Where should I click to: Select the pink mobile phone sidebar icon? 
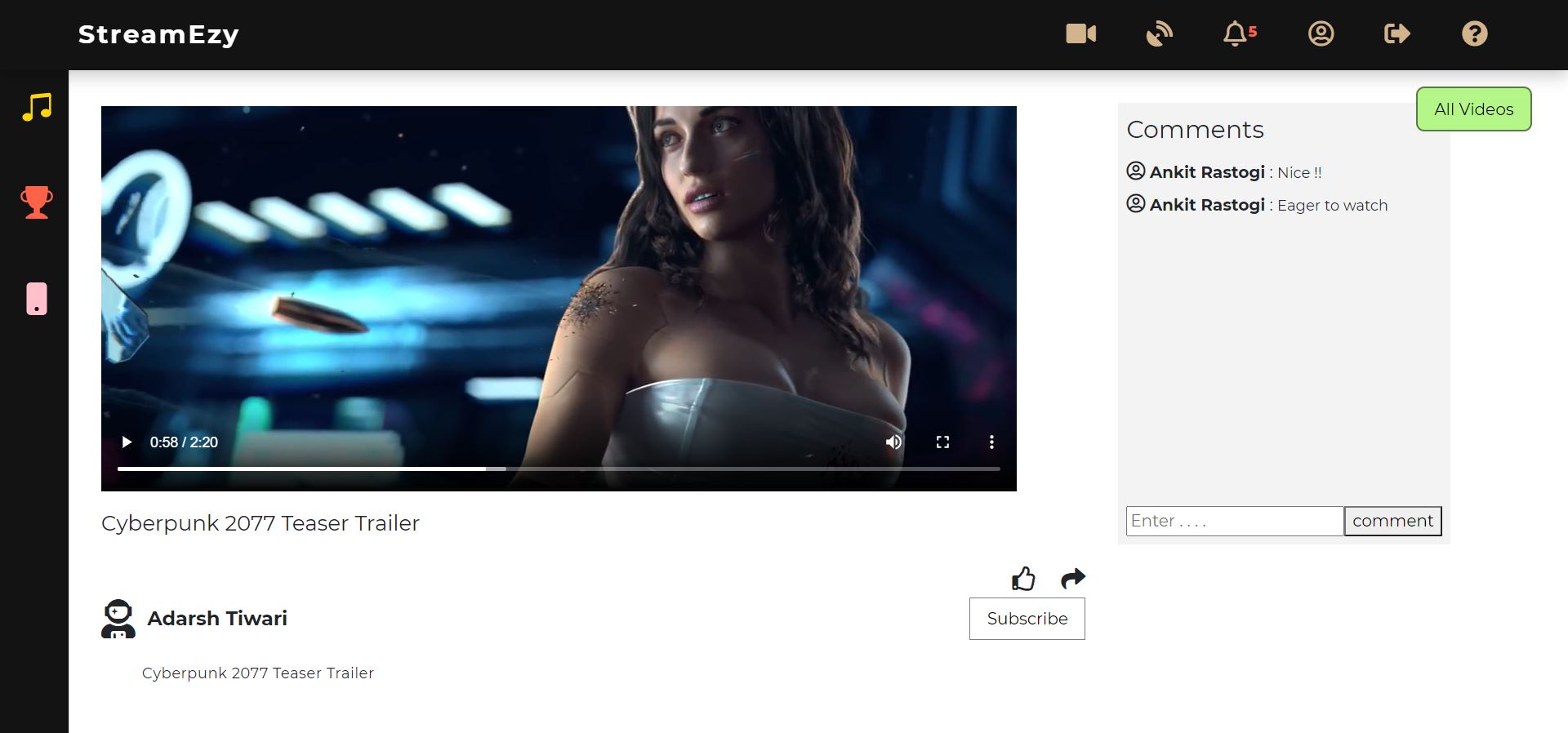click(37, 299)
